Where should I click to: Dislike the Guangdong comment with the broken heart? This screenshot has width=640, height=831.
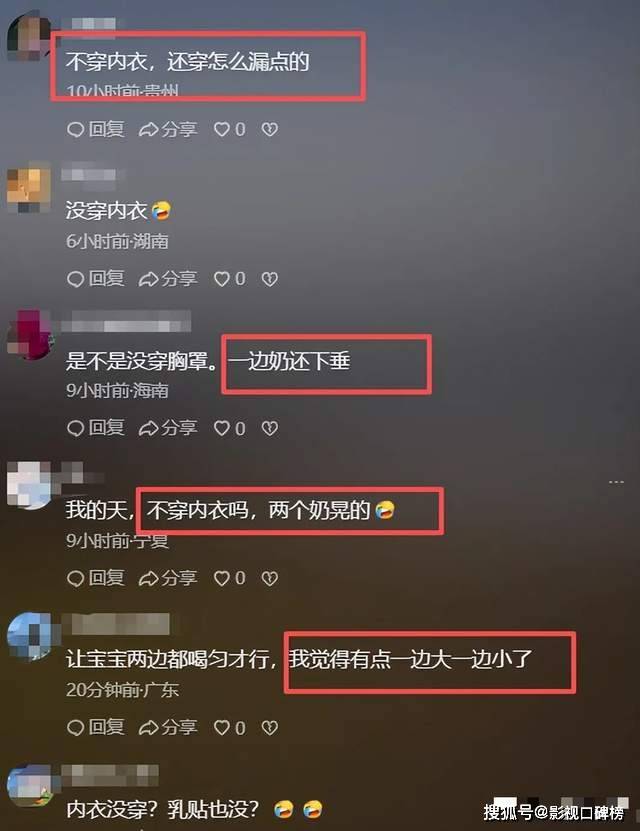(270, 727)
